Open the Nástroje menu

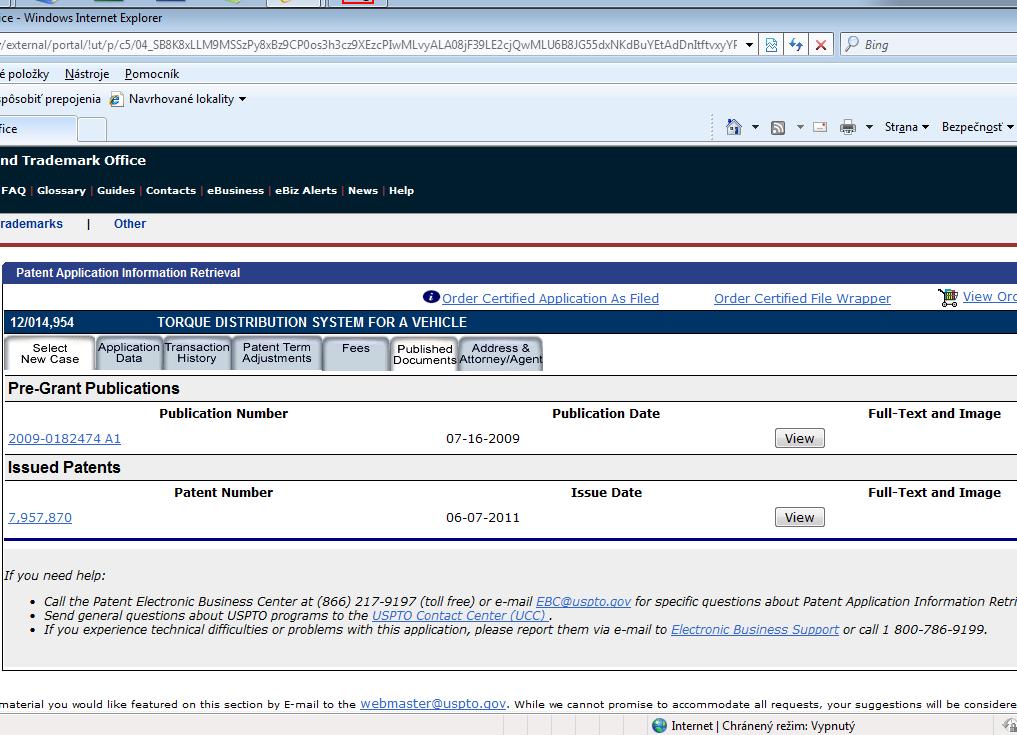coord(87,74)
